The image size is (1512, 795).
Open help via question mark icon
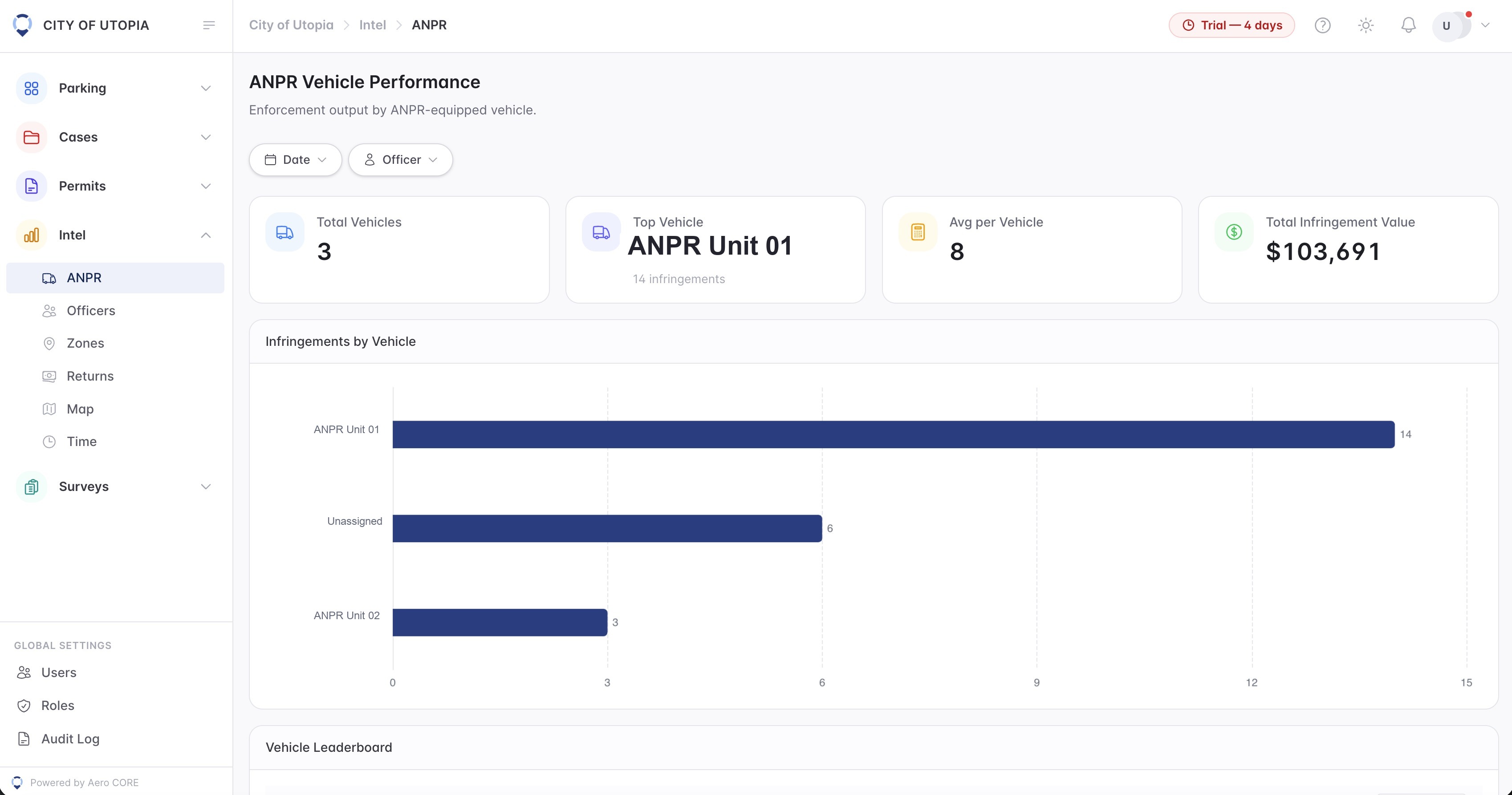[1322, 25]
